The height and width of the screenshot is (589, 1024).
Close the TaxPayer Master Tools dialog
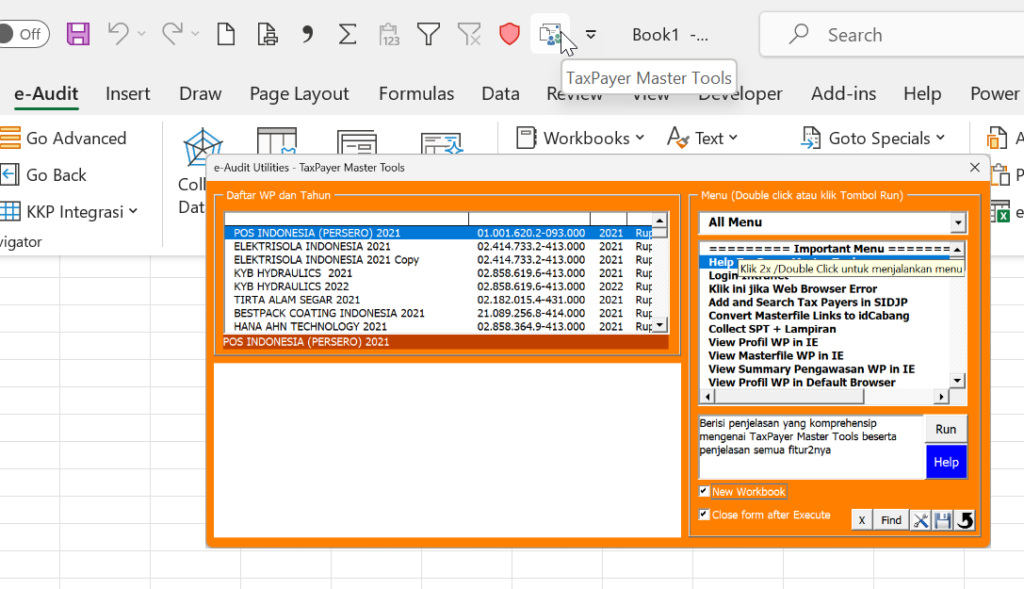[x=974, y=168]
